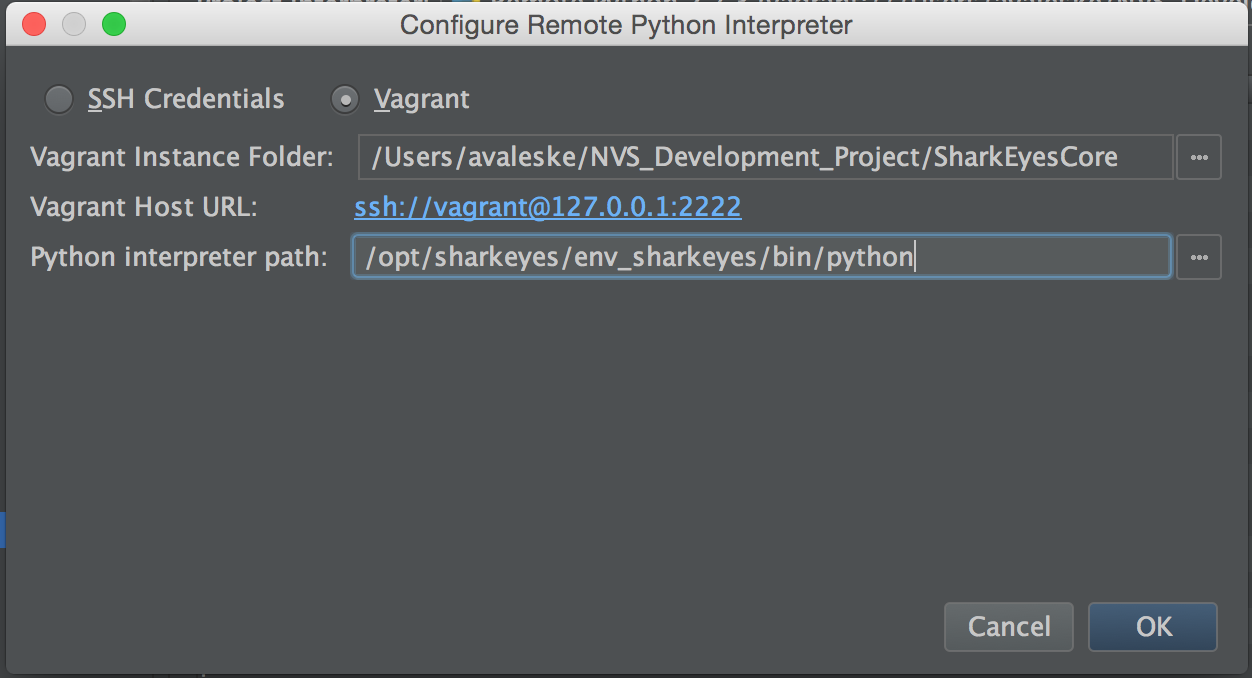Click the 'Vagrant Instance Folder:' label

point(182,157)
